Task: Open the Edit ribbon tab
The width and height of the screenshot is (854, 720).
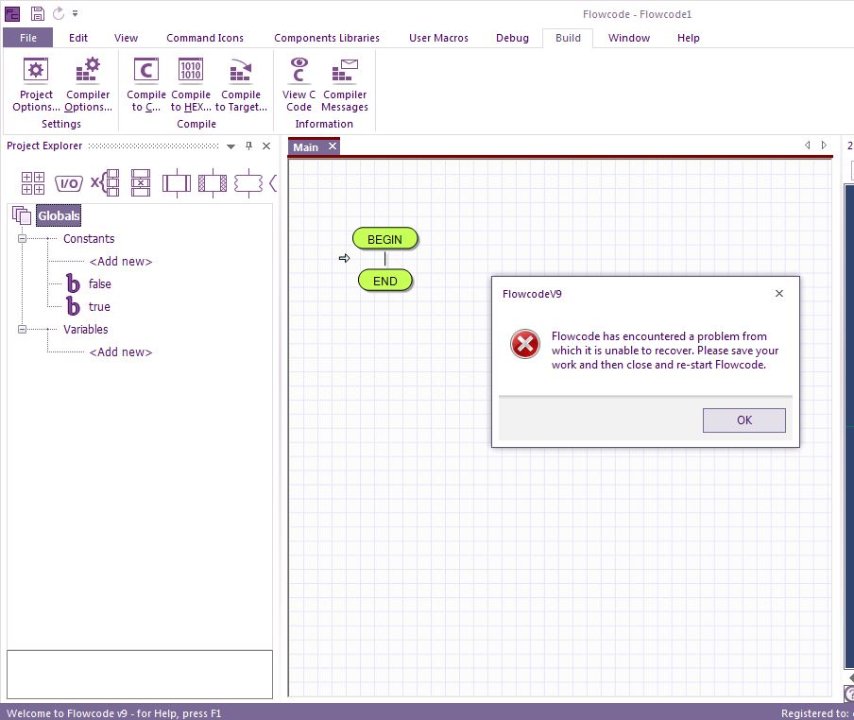Action: point(78,38)
